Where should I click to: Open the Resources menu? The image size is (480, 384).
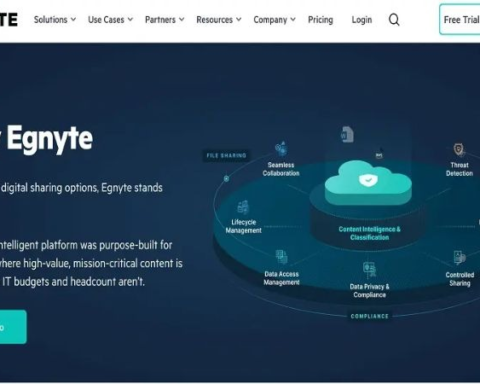point(219,20)
